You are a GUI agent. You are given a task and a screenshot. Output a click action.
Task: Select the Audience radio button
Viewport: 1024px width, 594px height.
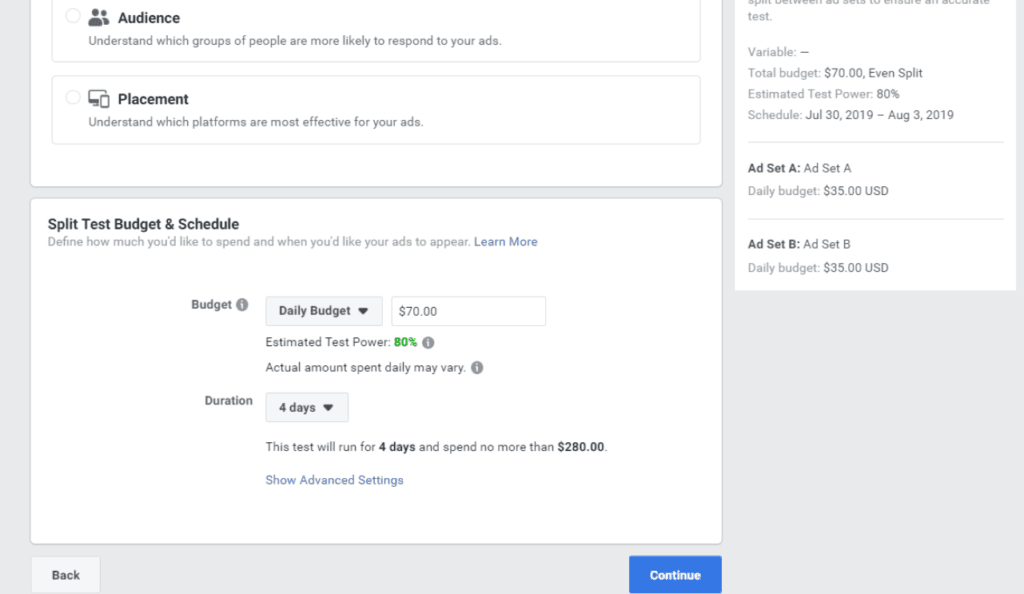73,16
